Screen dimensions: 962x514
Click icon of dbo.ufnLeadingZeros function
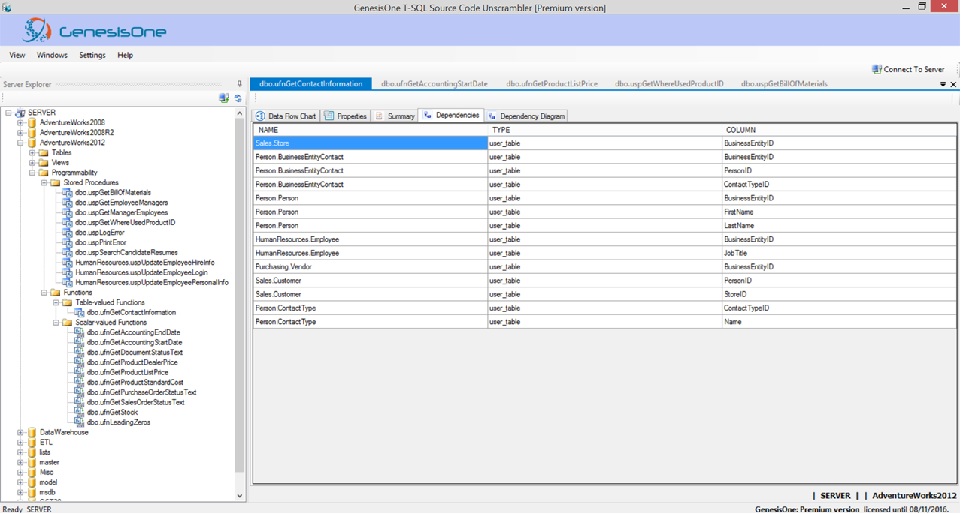(x=79, y=422)
